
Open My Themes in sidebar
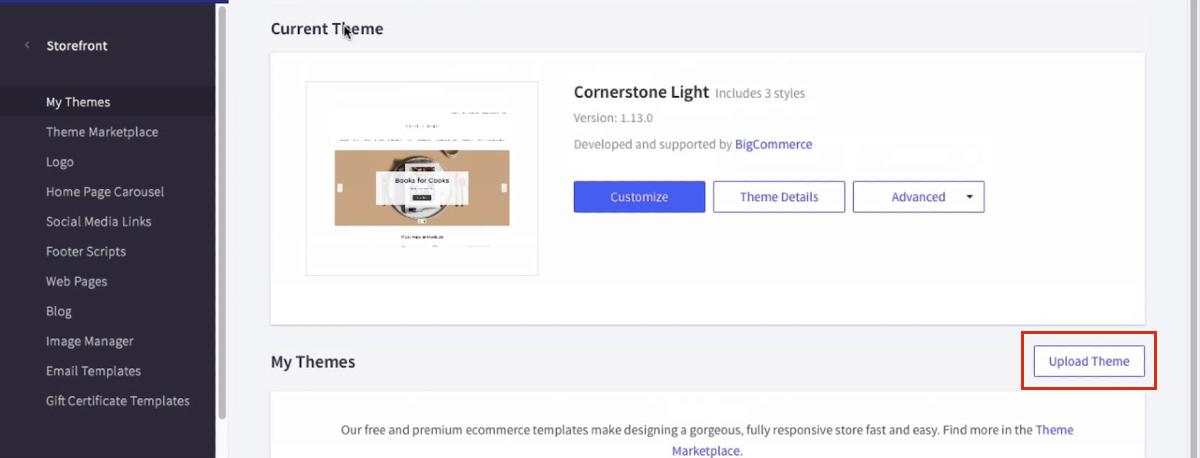78,102
